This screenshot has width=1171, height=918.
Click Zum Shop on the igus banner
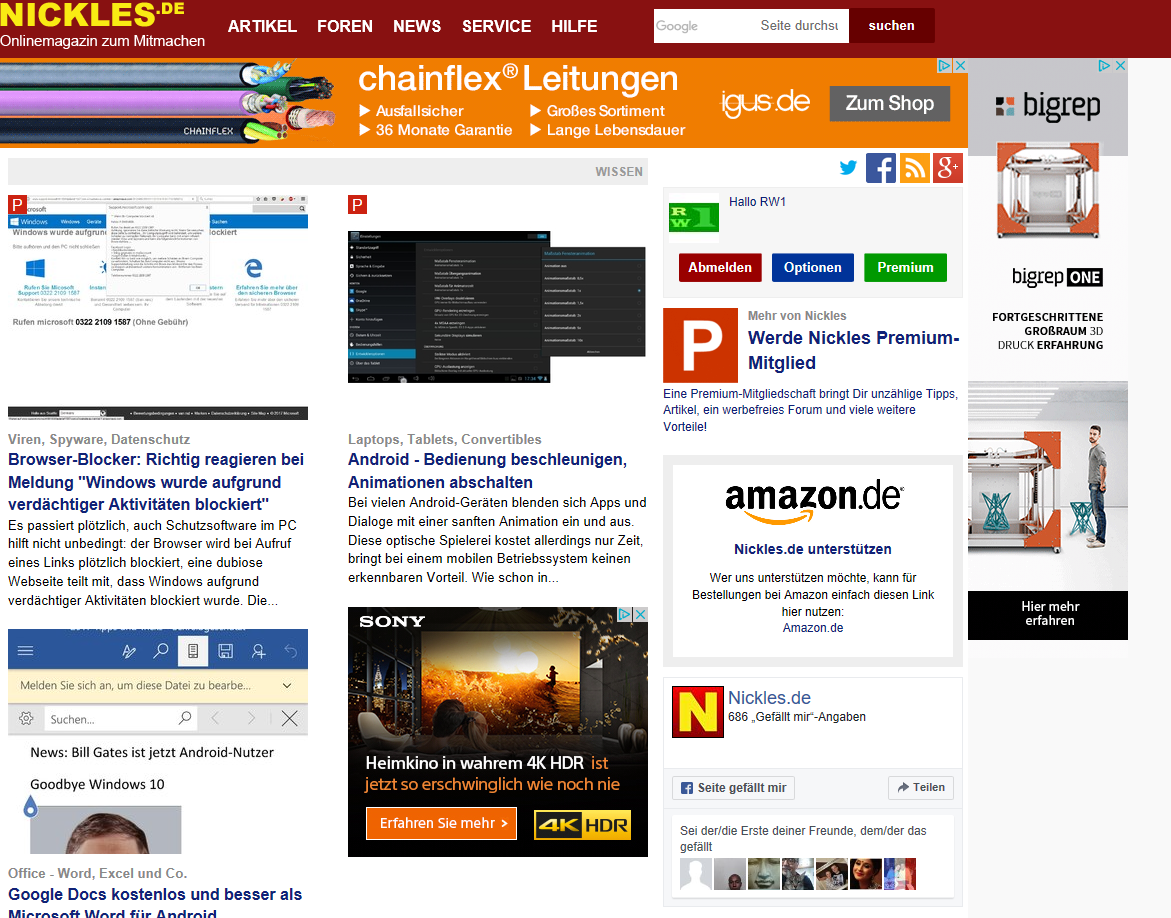click(889, 103)
